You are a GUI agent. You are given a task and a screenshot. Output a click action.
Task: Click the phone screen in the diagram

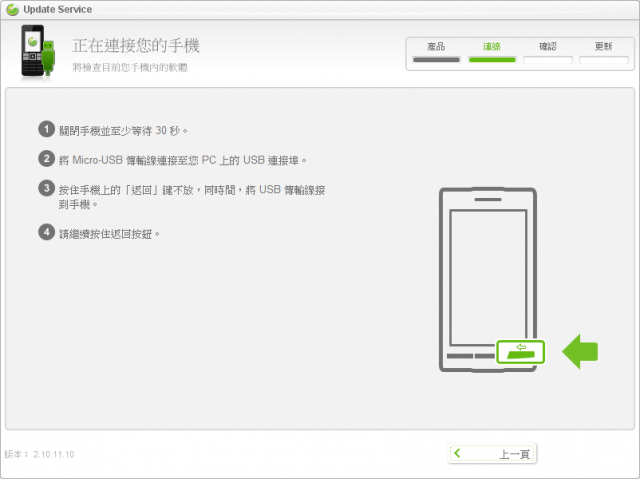(x=488, y=277)
